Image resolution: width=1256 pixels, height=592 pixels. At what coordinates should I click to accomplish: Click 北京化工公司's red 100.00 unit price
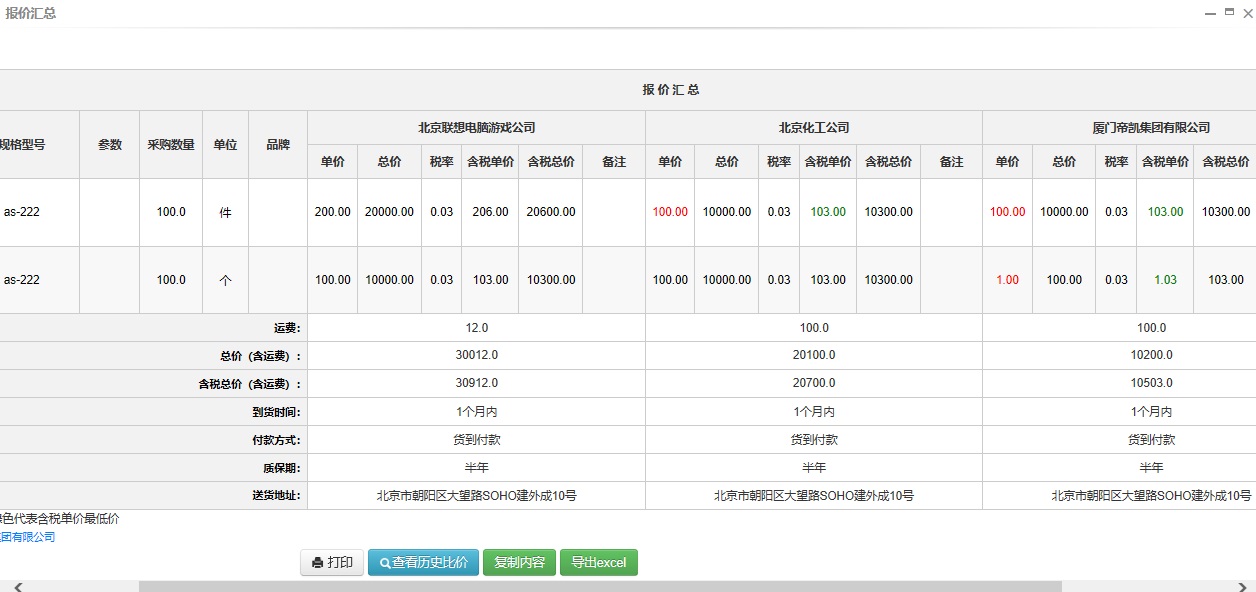click(670, 212)
